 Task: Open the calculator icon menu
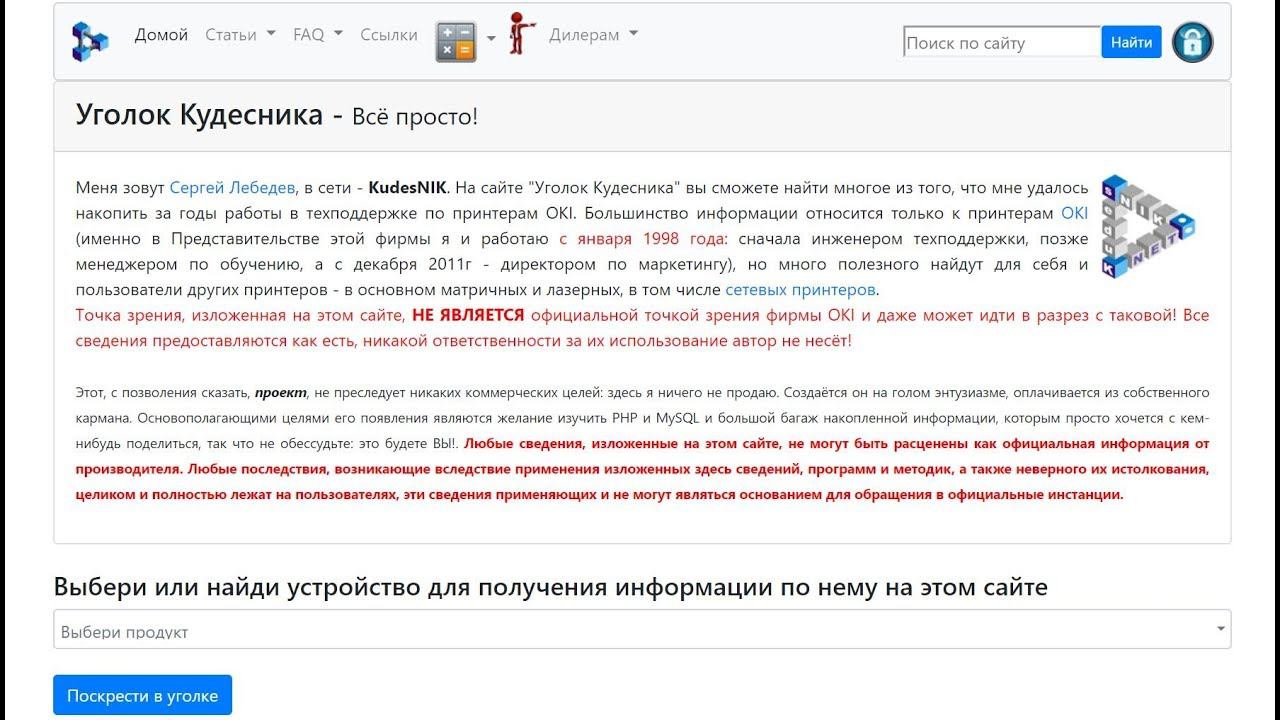click(x=456, y=42)
